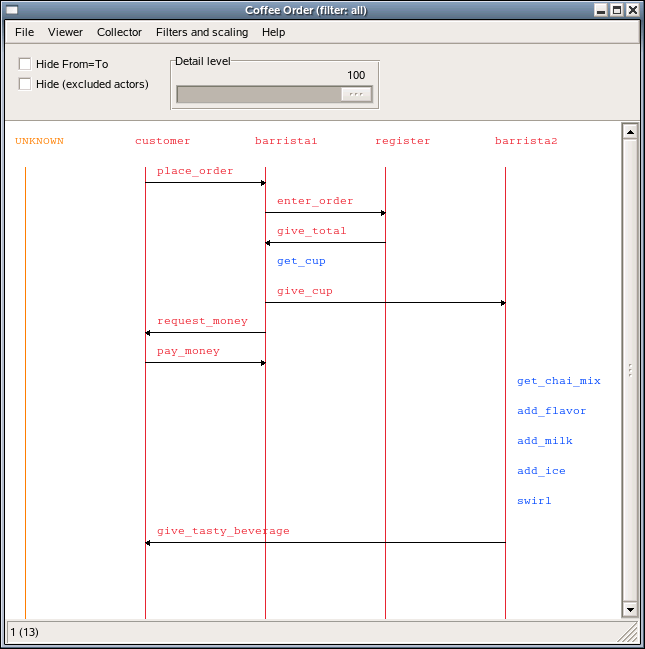Click the barrista1 actor header

click(286, 141)
